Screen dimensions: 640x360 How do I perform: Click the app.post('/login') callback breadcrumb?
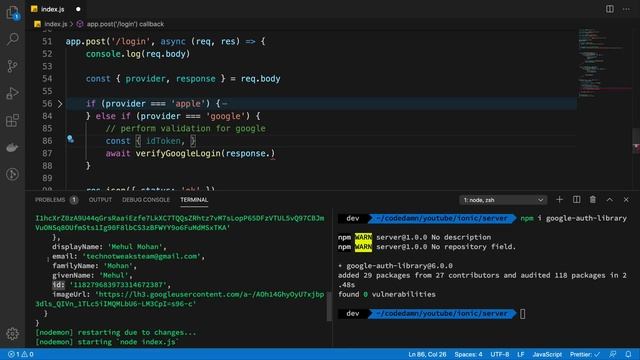tap(125, 24)
